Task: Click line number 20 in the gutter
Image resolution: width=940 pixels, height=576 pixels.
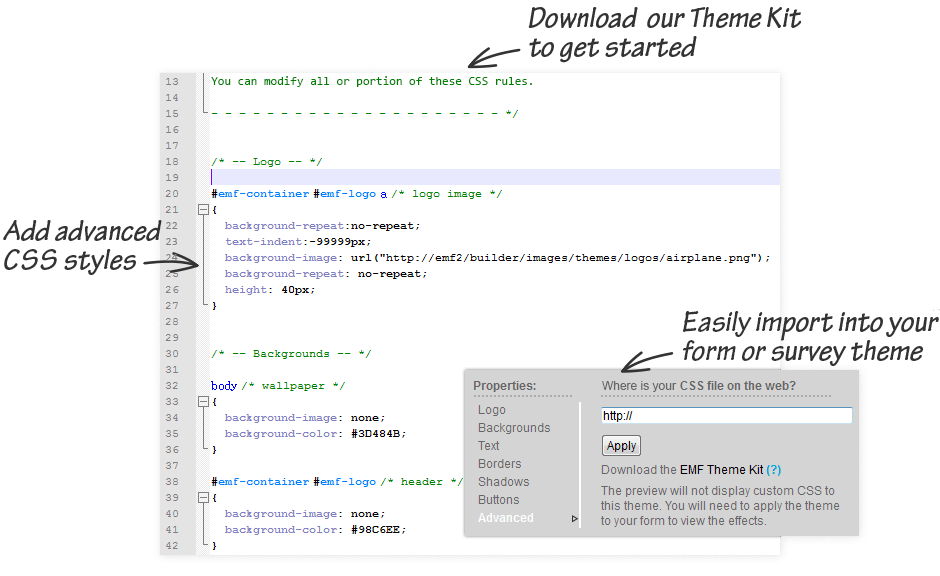Action: [x=172, y=194]
